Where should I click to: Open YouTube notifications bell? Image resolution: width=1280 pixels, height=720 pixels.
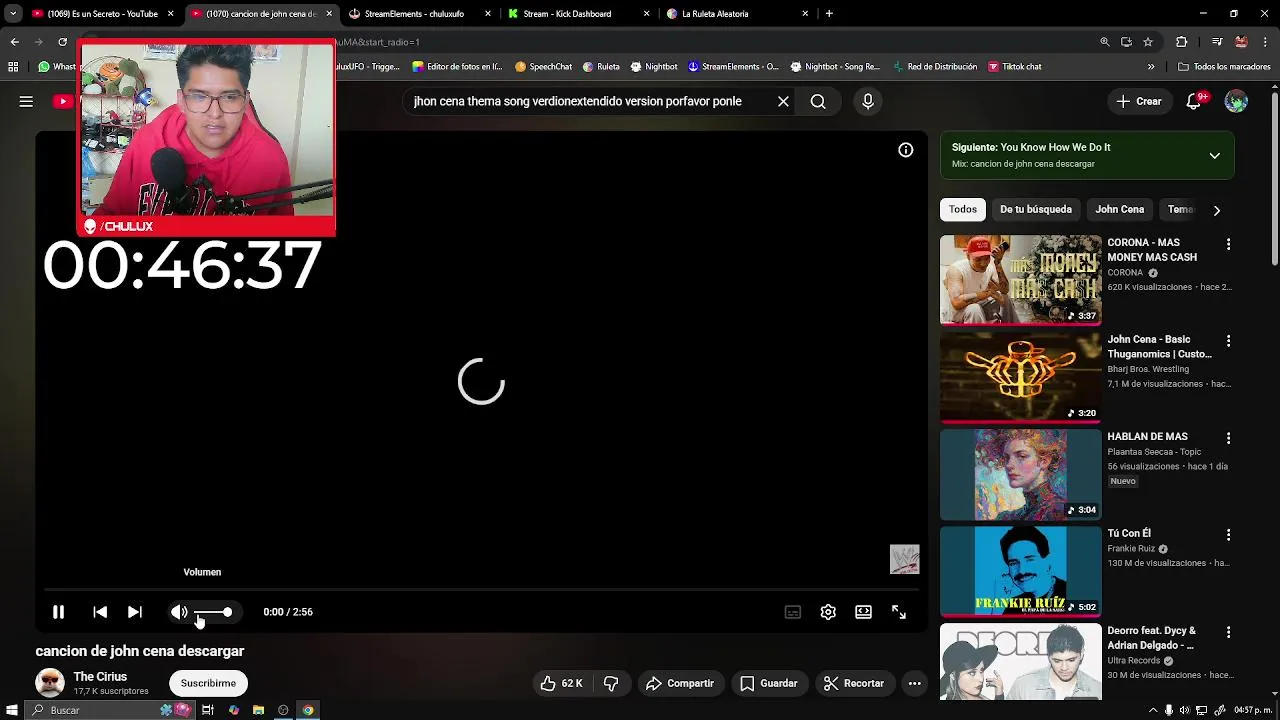point(1194,101)
